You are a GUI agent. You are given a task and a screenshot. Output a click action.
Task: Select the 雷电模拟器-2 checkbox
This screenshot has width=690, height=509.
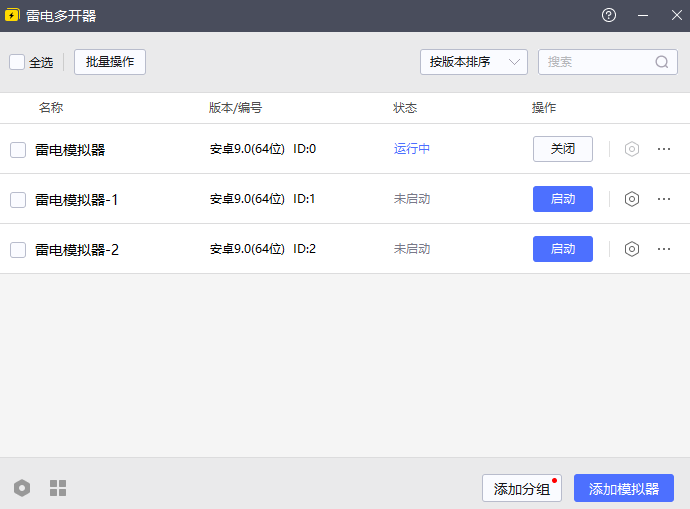click(x=18, y=250)
